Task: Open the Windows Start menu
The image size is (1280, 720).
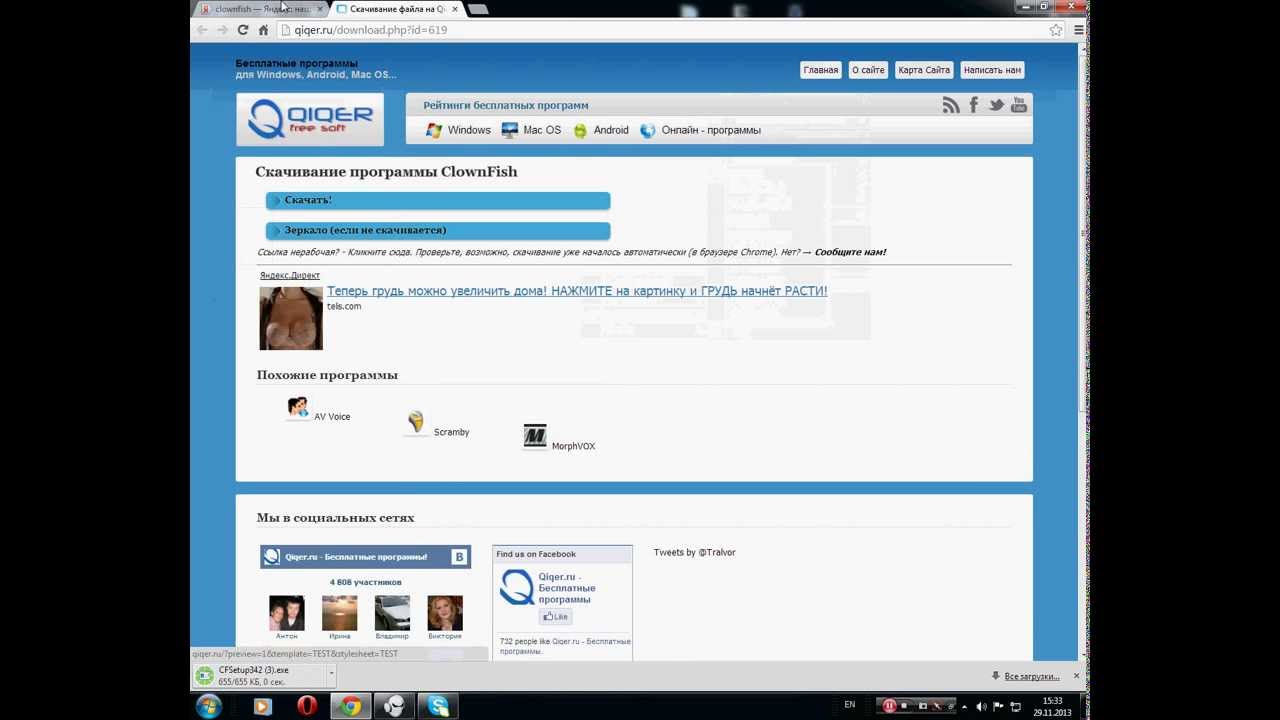Action: click(209, 706)
